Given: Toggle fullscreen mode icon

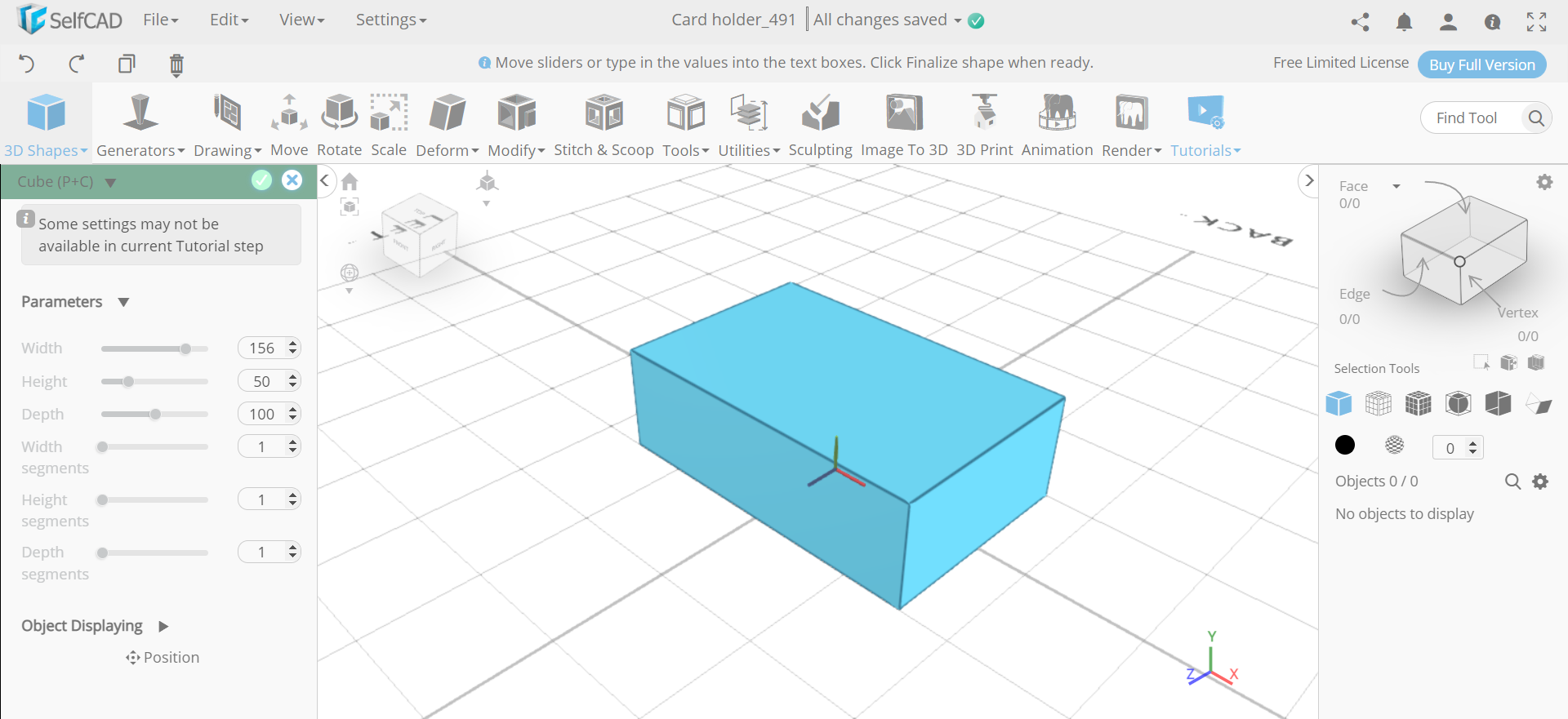Looking at the screenshot, I should coord(1536,22).
